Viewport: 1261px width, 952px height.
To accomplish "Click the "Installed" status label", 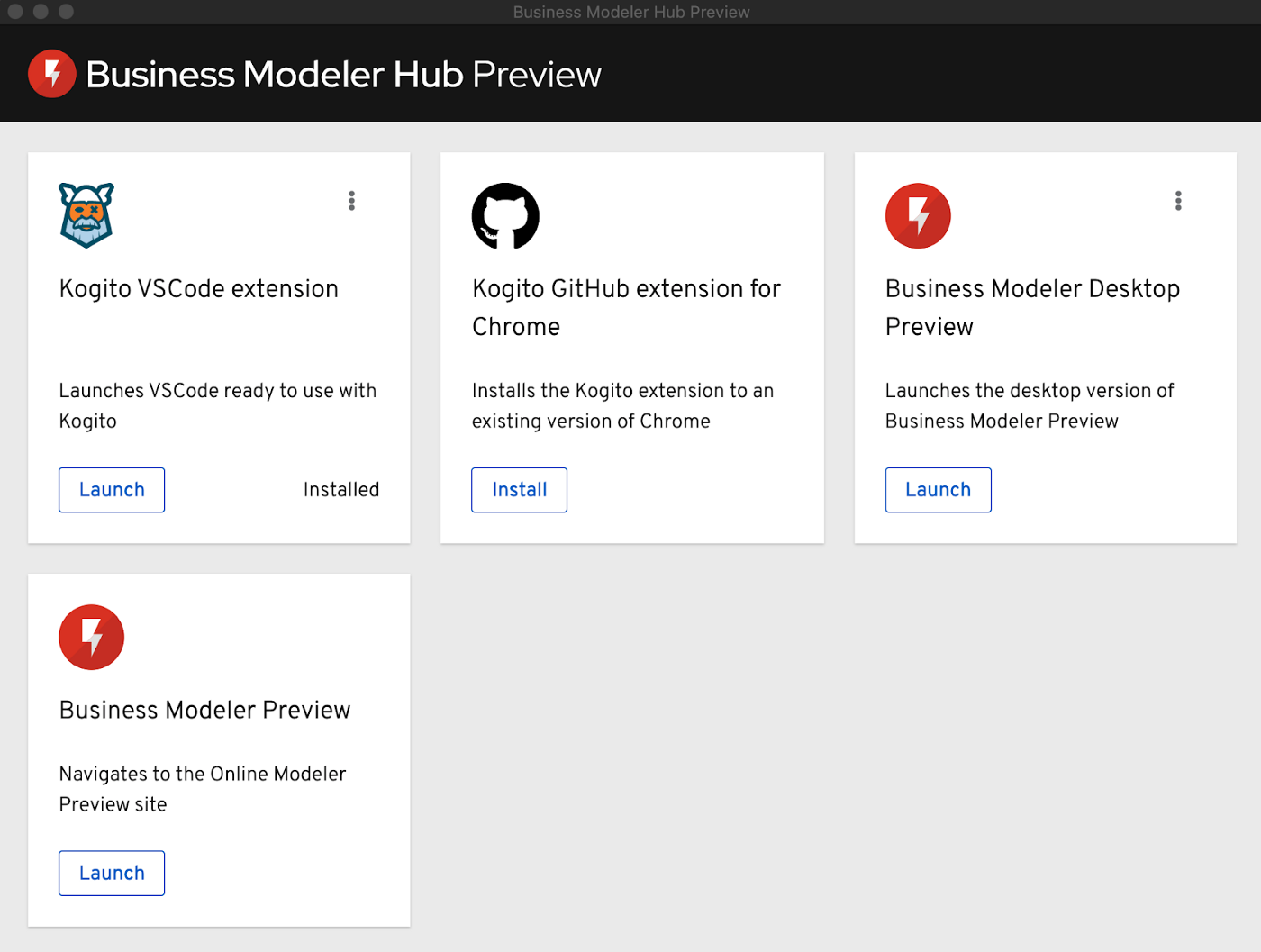I will coord(340,490).
